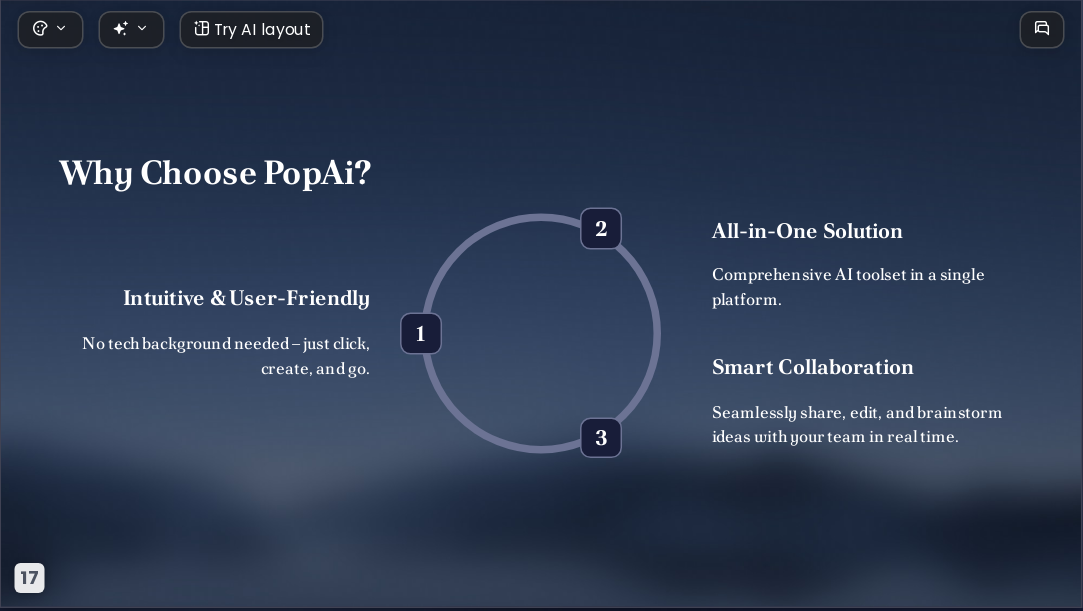Open the AI sparkle tools dropdown
The width and height of the screenshot is (1083, 611).
pos(131,30)
